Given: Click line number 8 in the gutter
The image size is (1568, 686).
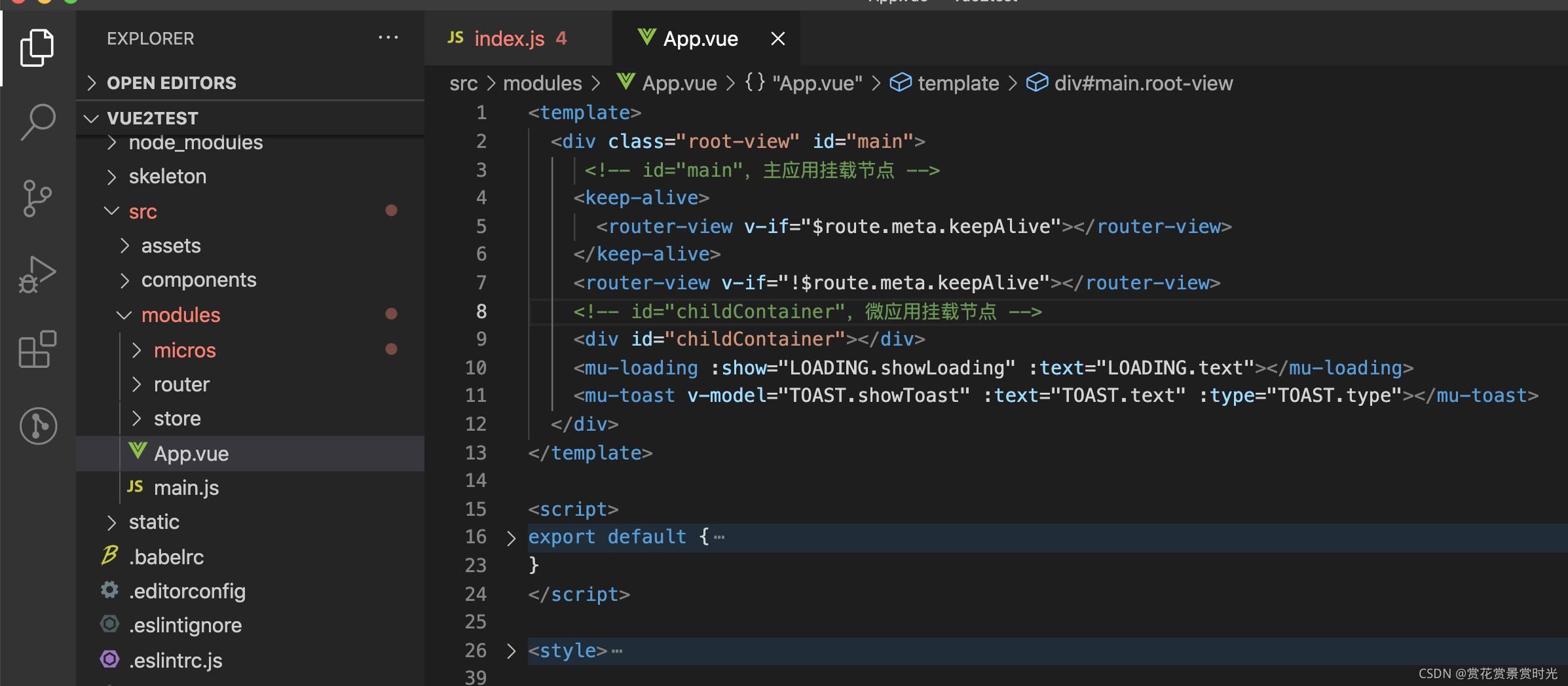Looking at the screenshot, I should (481, 311).
